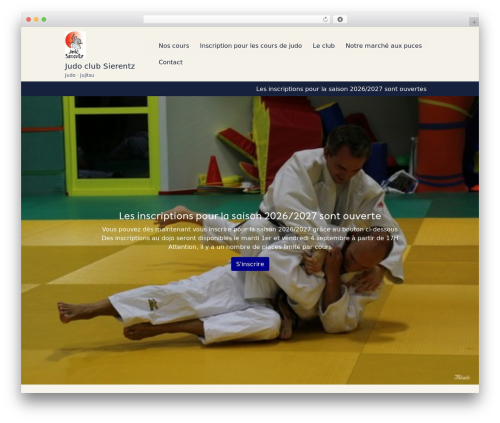Click the banner announcing 2026/2027 inscriptions

point(341,89)
